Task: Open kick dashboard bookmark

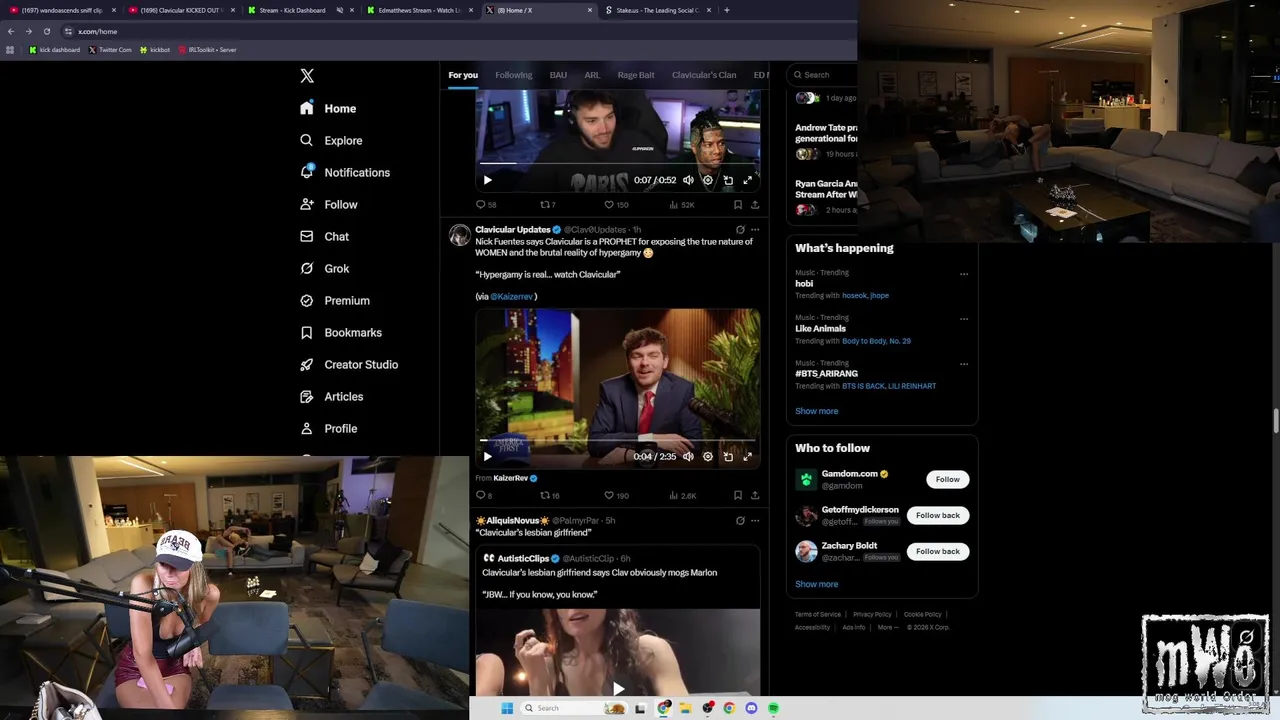Action: [x=54, y=49]
